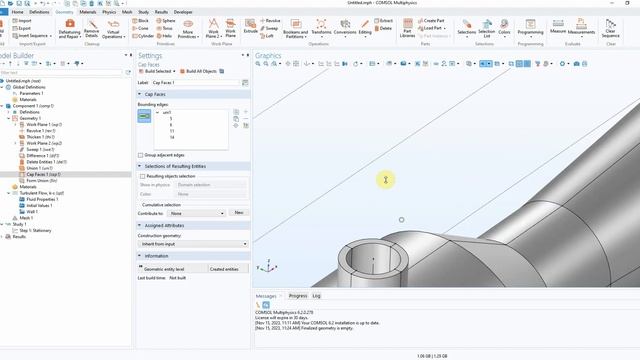Open Booleans and Partitions menu
Screen dimensions: 640x360
coord(296,29)
